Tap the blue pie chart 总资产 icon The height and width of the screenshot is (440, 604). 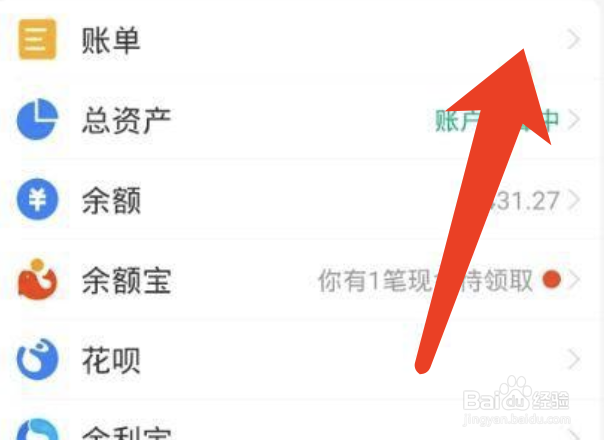pyautogui.click(x=37, y=119)
